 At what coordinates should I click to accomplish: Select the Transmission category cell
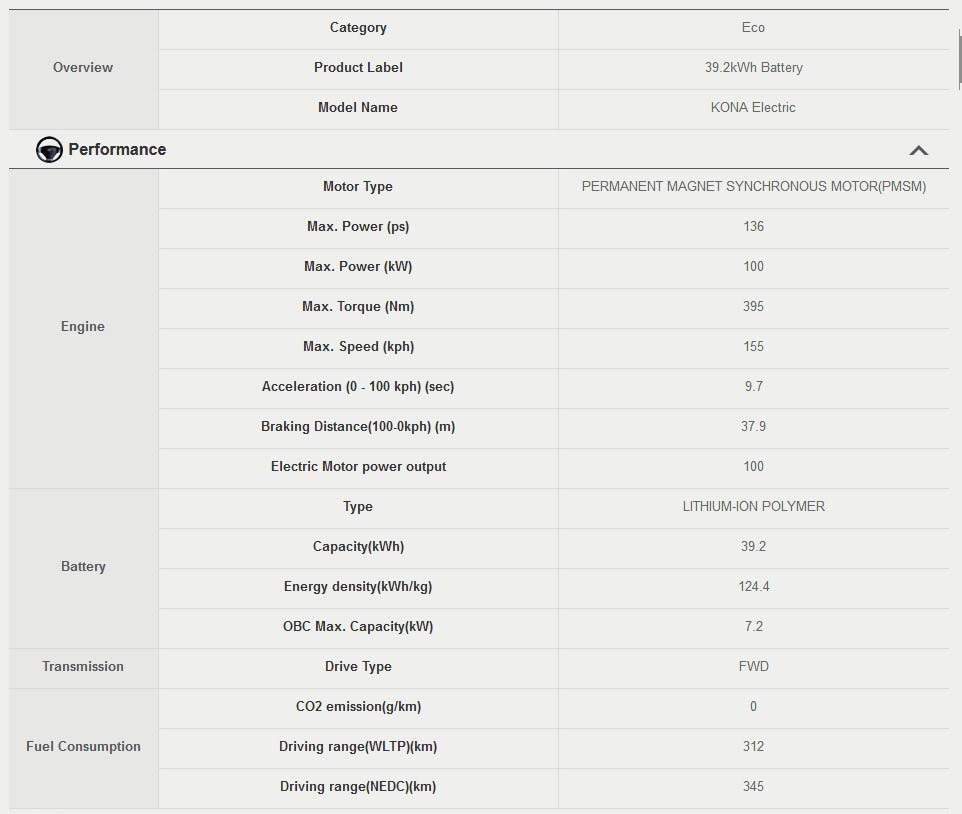(83, 667)
